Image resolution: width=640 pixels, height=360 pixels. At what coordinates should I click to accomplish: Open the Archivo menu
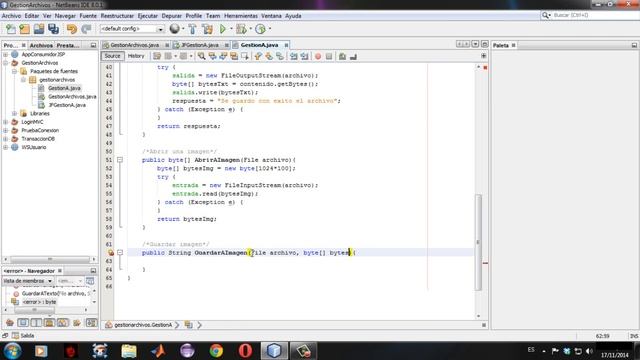11,16
